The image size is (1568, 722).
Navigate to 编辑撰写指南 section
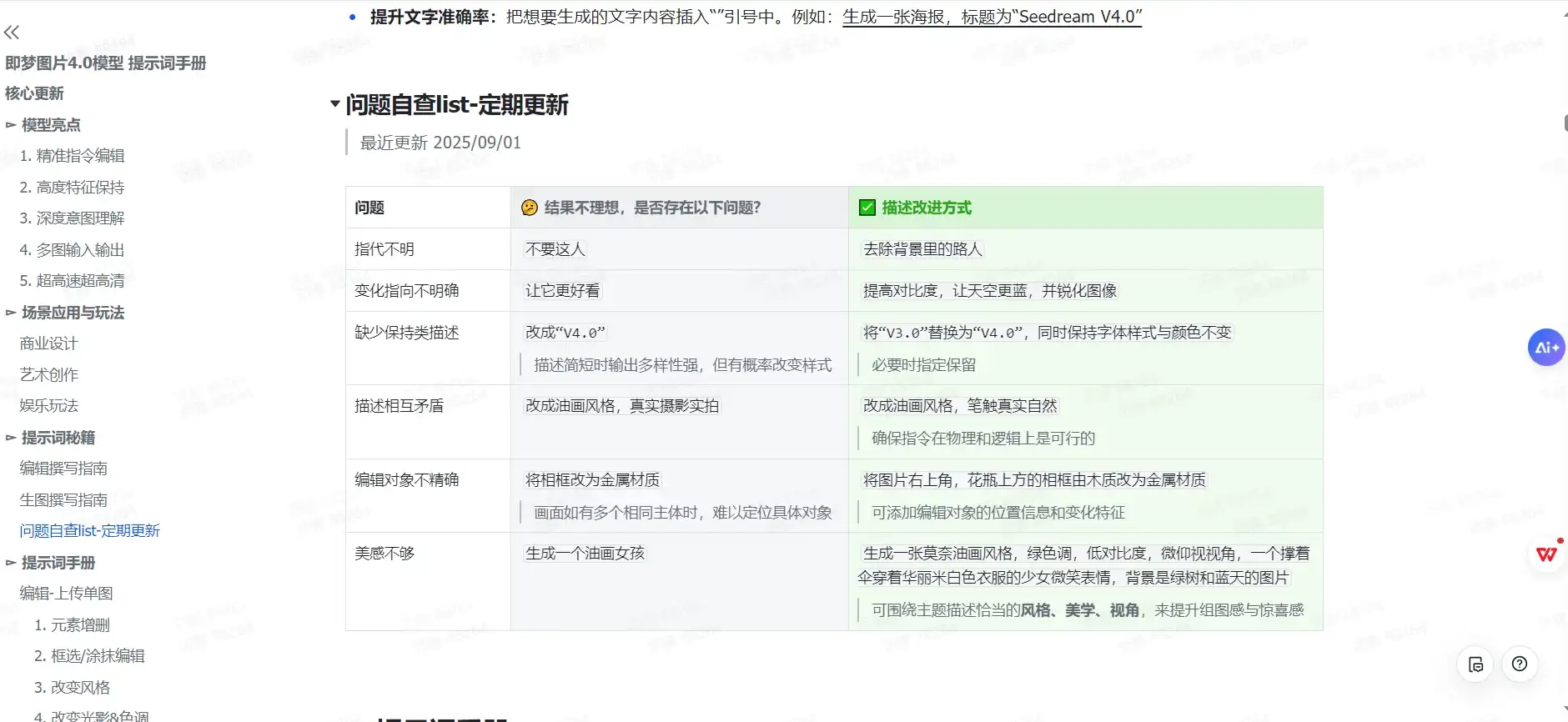point(64,469)
